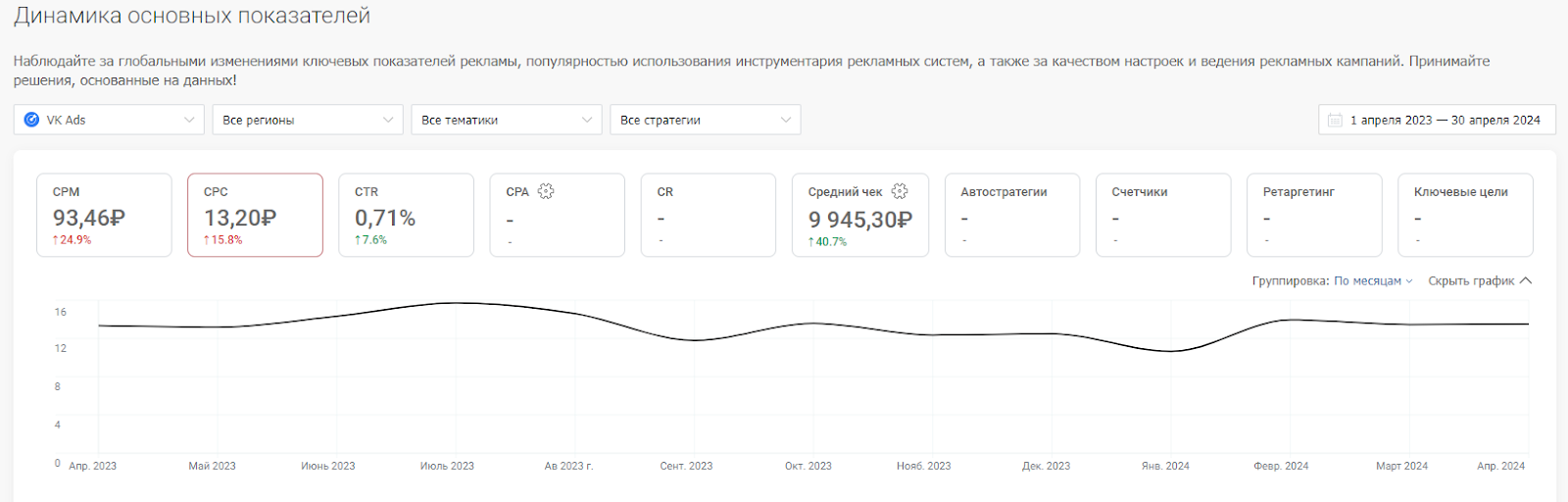The width and height of the screenshot is (1568, 502).
Task: Click Скрыть график link
Action: [1471, 280]
